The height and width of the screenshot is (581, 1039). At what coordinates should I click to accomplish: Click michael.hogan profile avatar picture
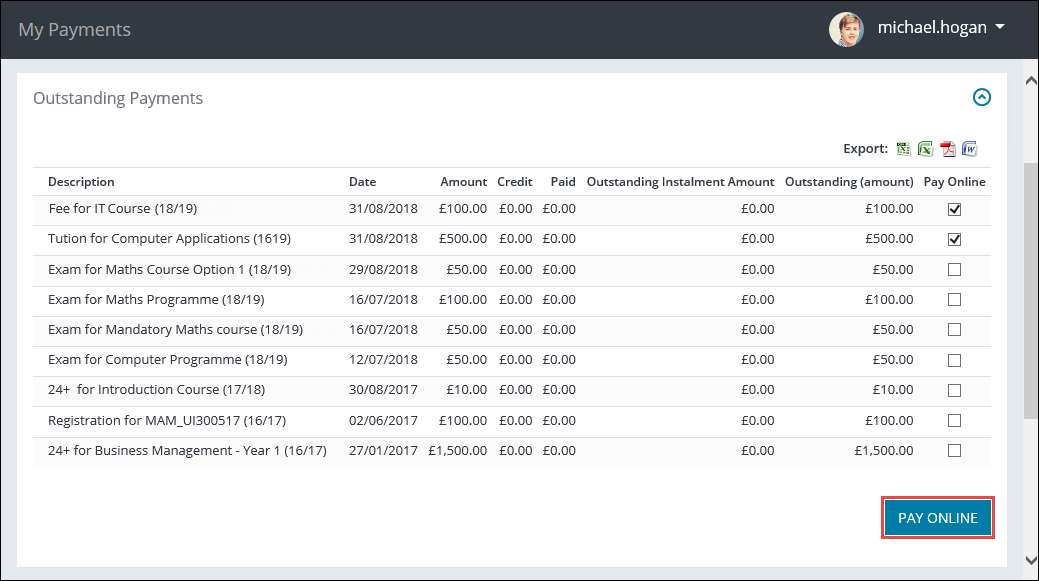846,29
